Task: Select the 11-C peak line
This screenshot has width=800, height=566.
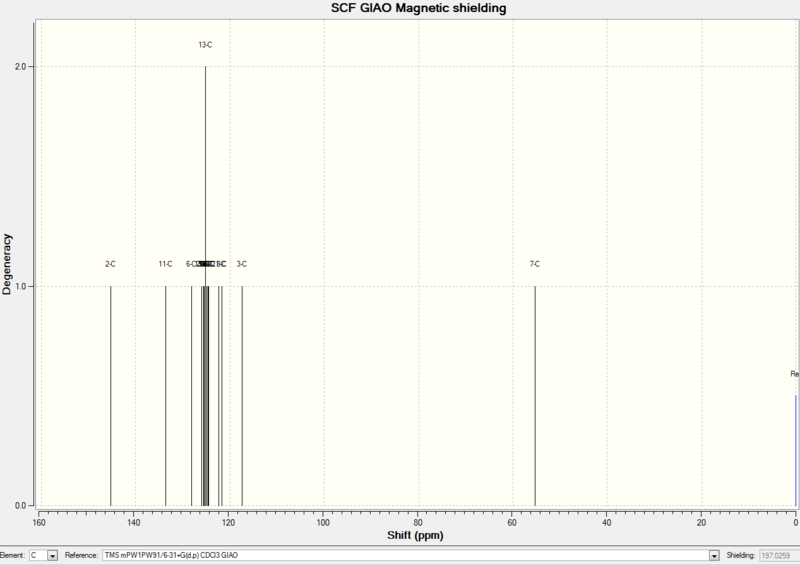Action: 166,396
